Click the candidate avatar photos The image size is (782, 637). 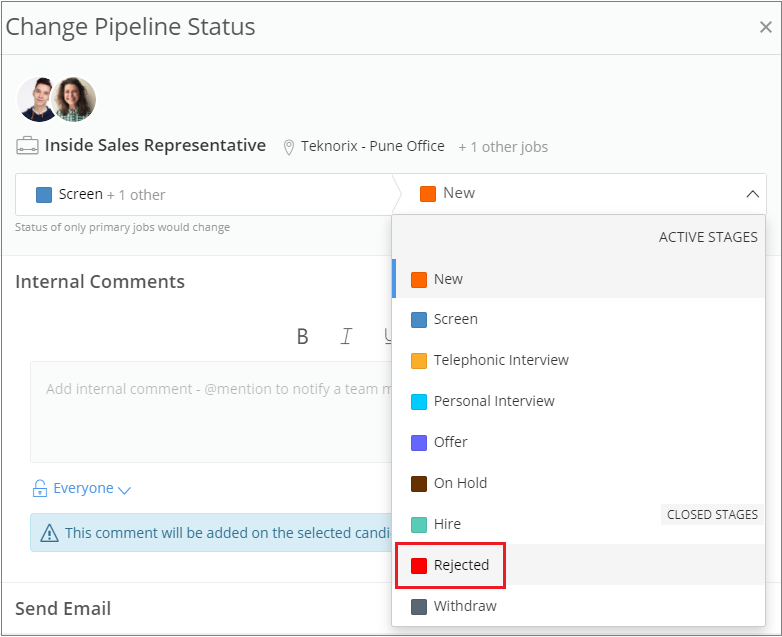pos(57,99)
